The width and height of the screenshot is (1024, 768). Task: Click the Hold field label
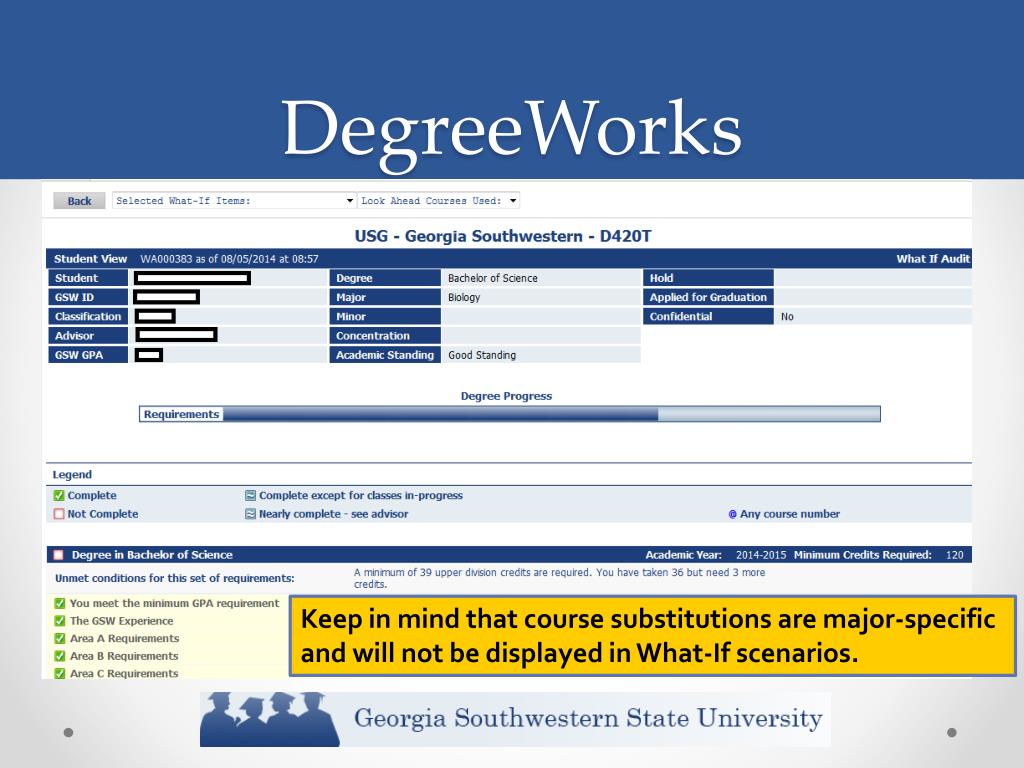pos(709,278)
